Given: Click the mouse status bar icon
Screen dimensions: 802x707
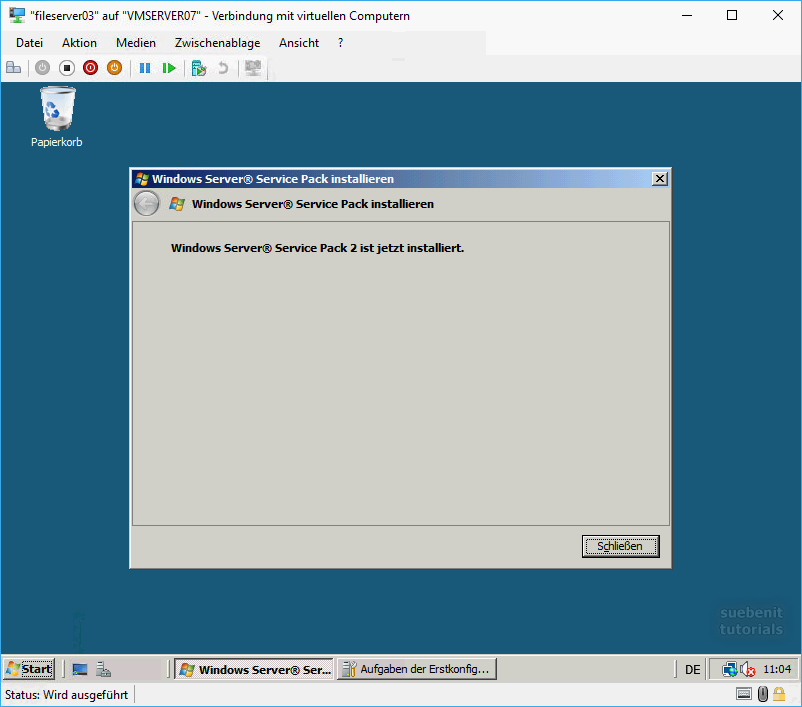Looking at the screenshot, I should (763, 694).
